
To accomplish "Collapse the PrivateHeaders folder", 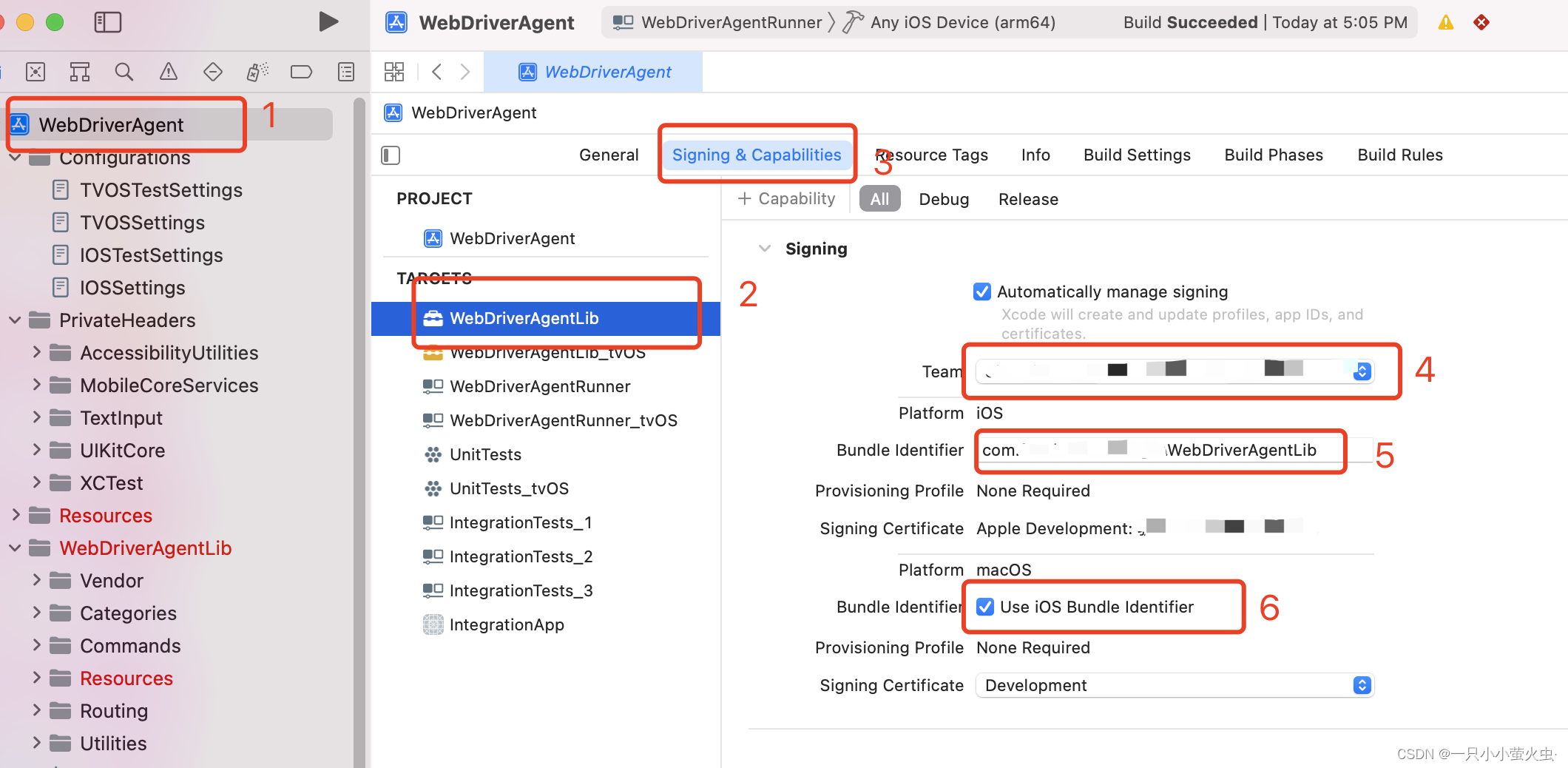I will pyautogui.click(x=14, y=320).
